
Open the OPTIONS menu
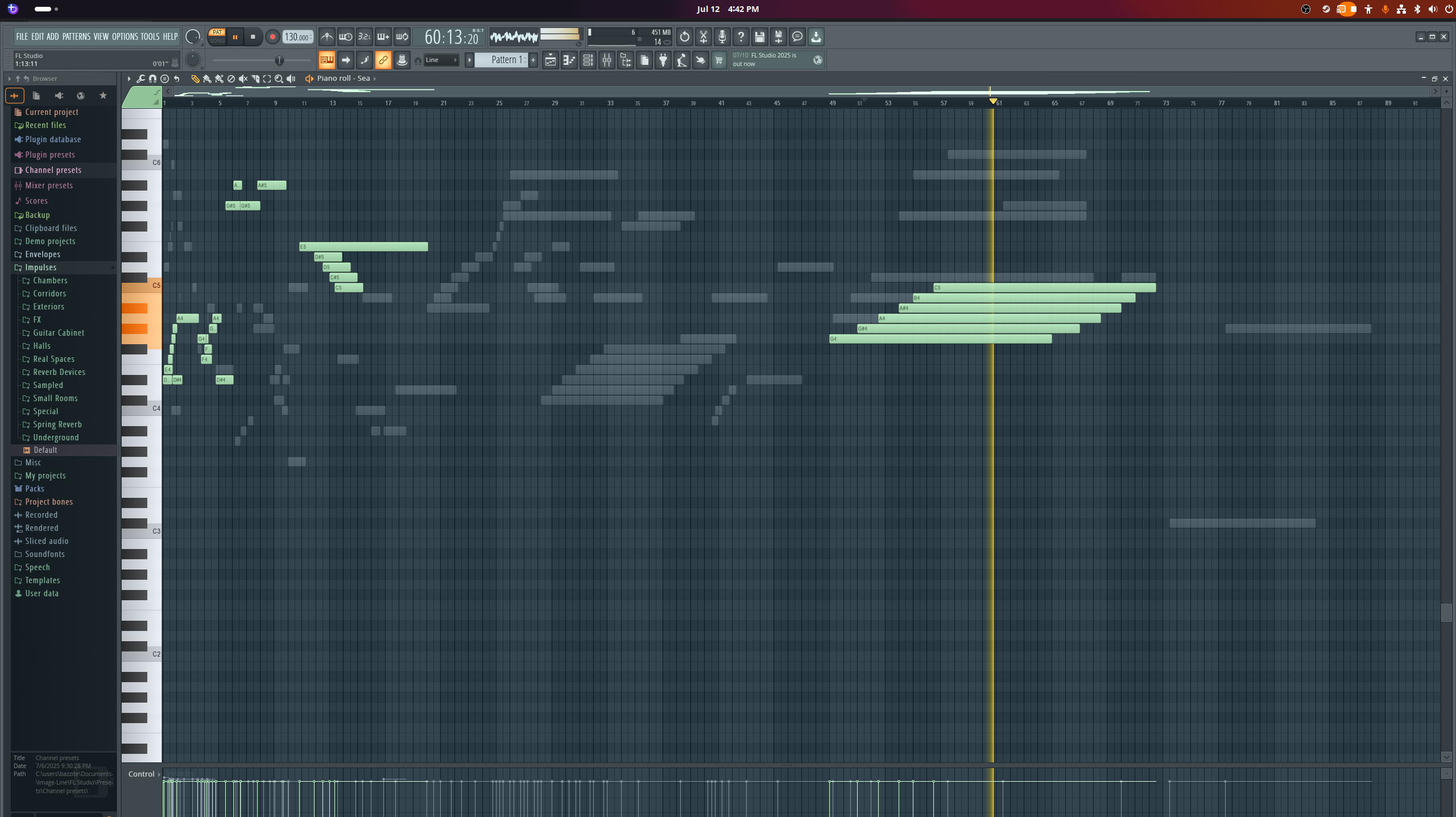click(x=125, y=36)
